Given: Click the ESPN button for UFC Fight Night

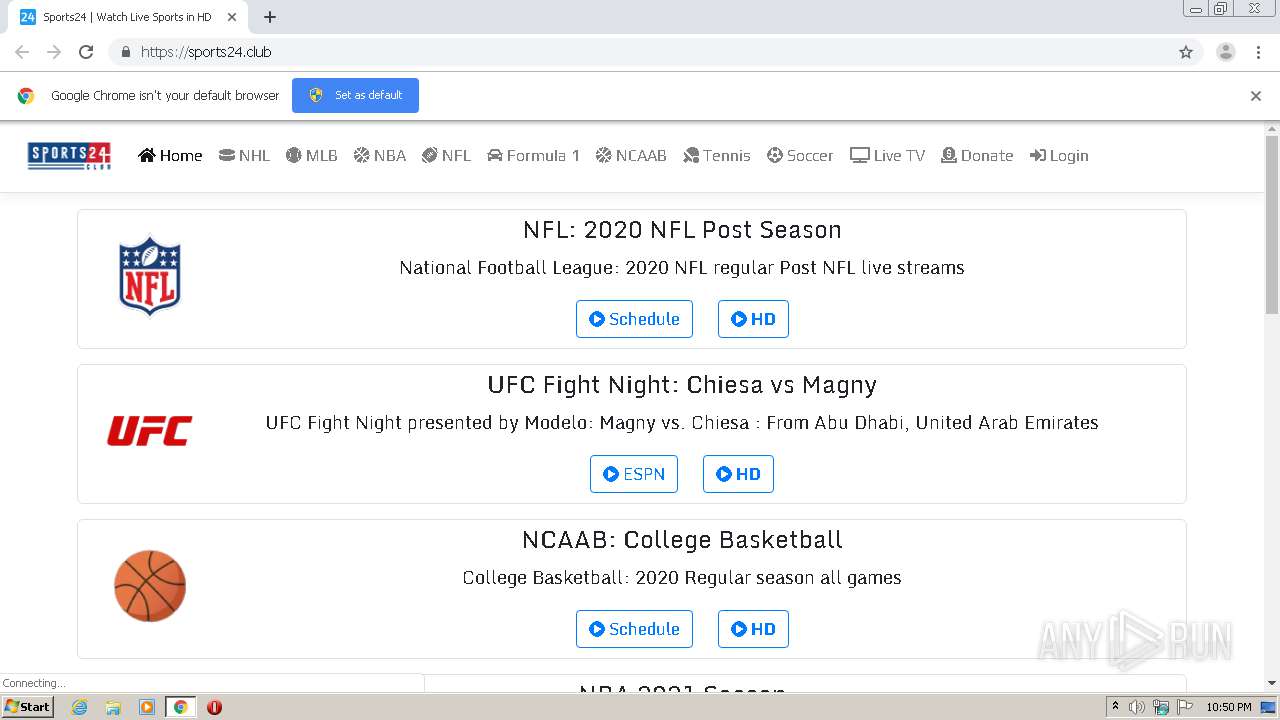Looking at the screenshot, I should tap(634, 474).
